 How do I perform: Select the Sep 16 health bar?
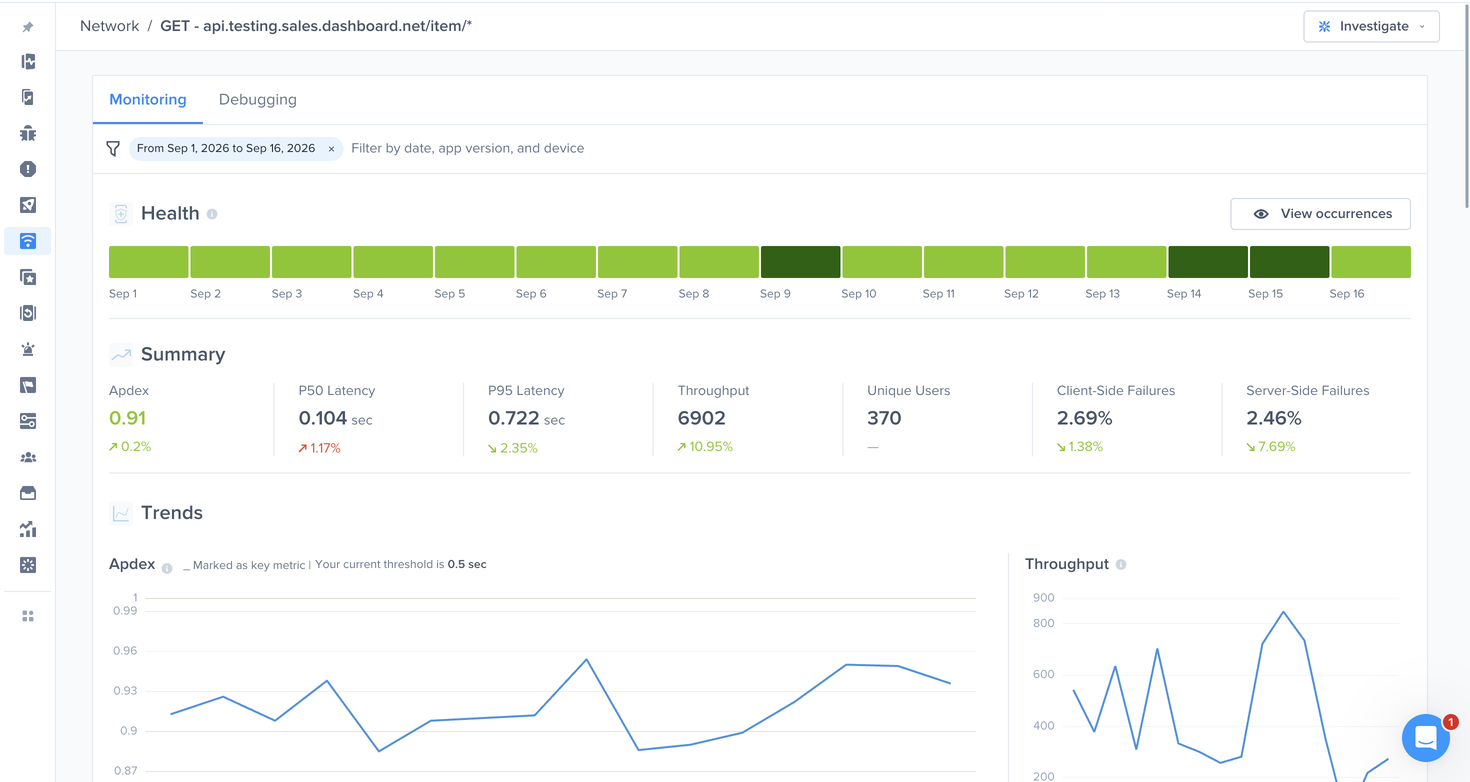(1371, 262)
